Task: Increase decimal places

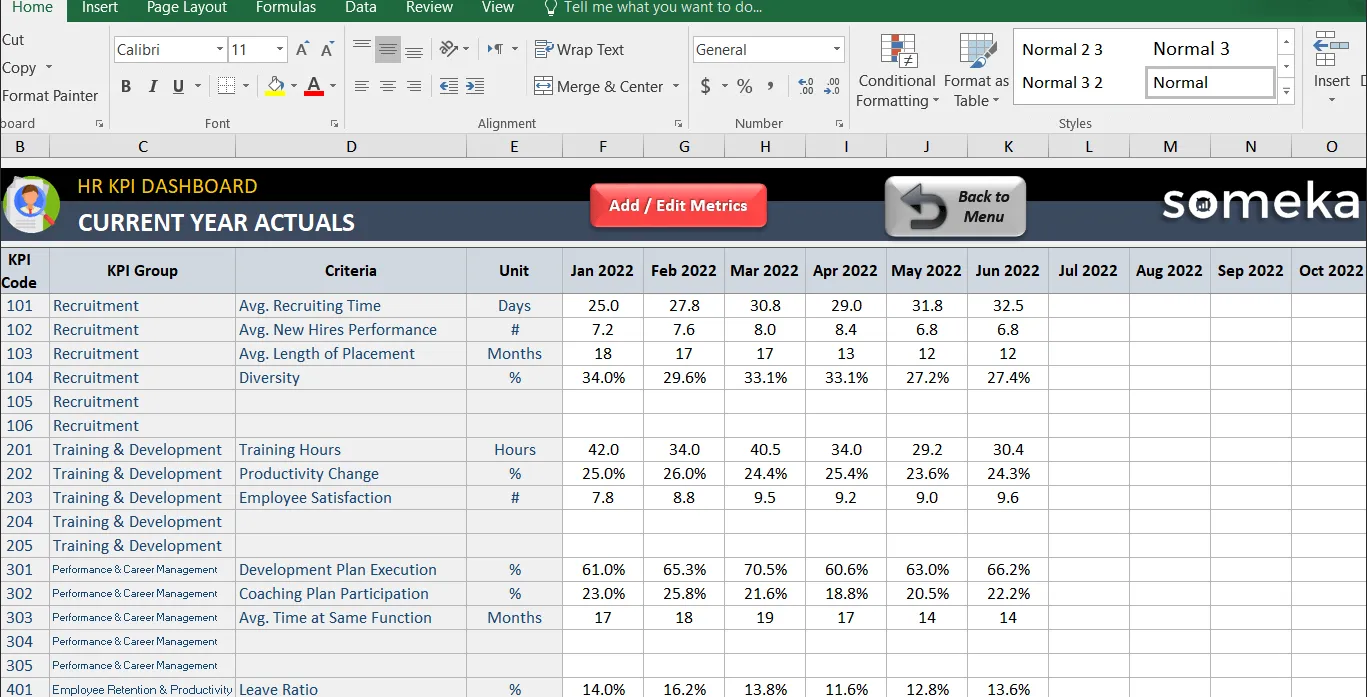Action: tap(806, 86)
